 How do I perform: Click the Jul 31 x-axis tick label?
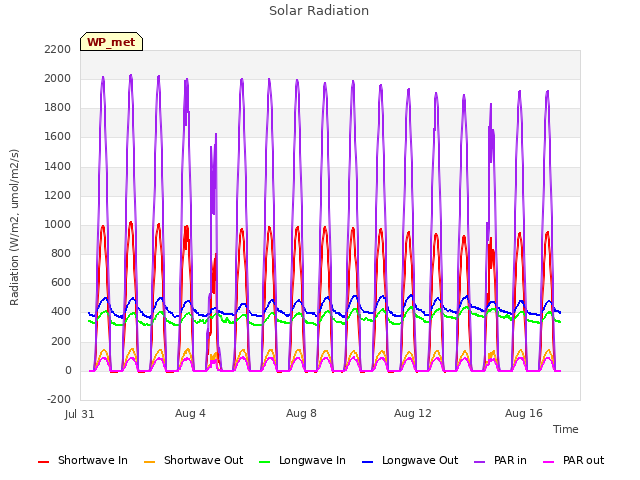pyautogui.click(x=80, y=414)
